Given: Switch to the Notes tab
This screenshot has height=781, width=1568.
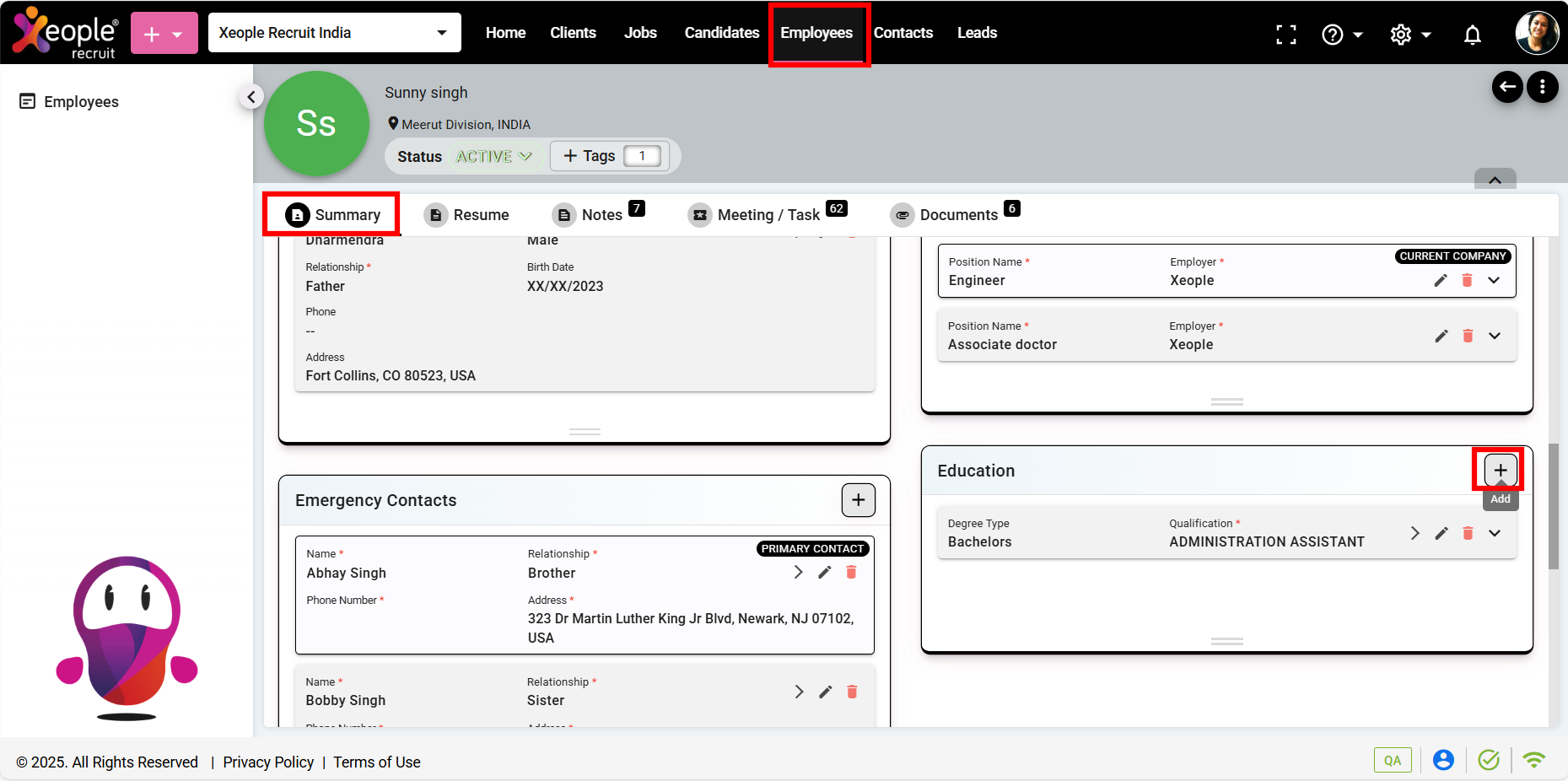Looking at the screenshot, I should tap(597, 215).
